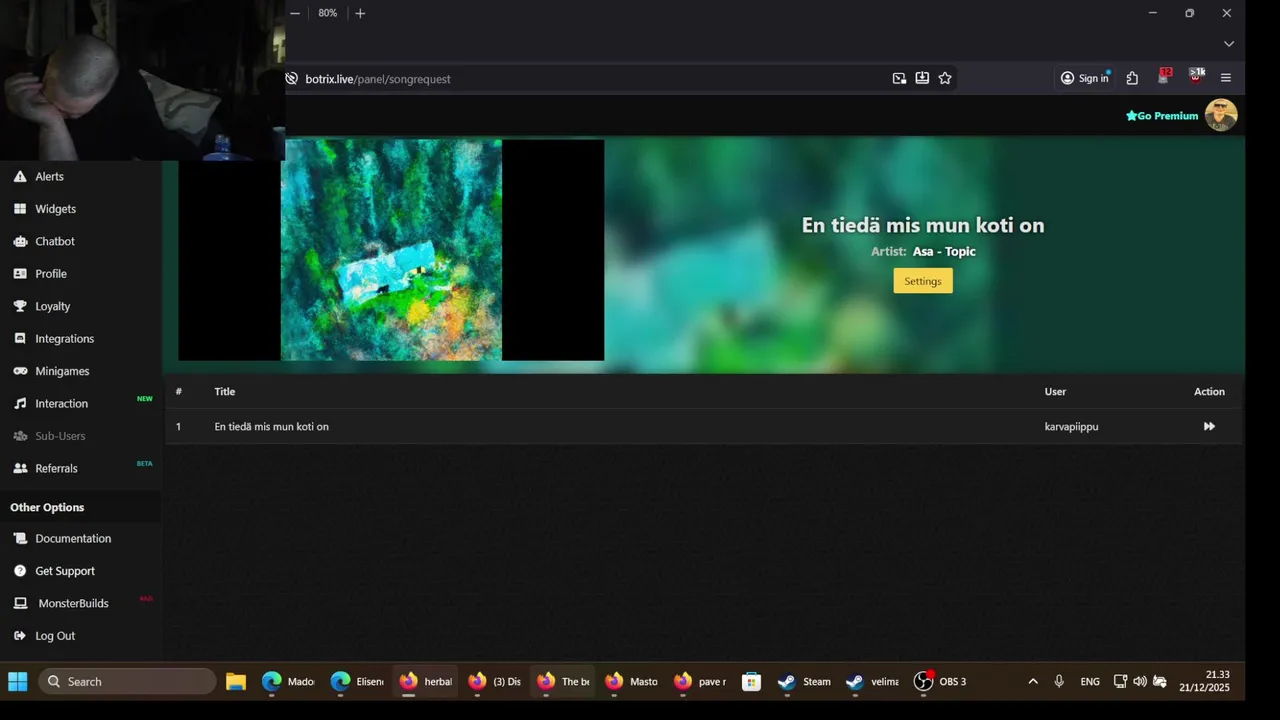The image size is (1280, 720).
Task: Switch to the Edge Mado window
Action: pyautogui.click(x=288, y=682)
